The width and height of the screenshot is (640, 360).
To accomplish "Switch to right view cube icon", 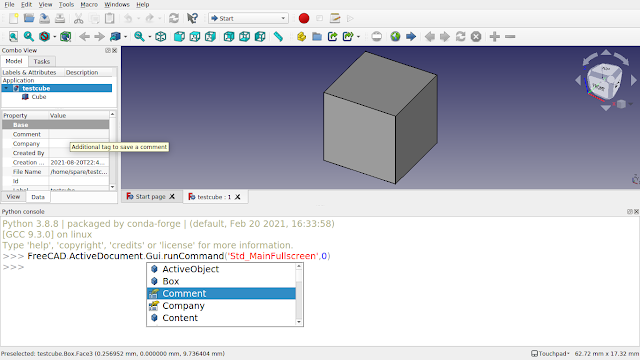I will coord(210,37).
